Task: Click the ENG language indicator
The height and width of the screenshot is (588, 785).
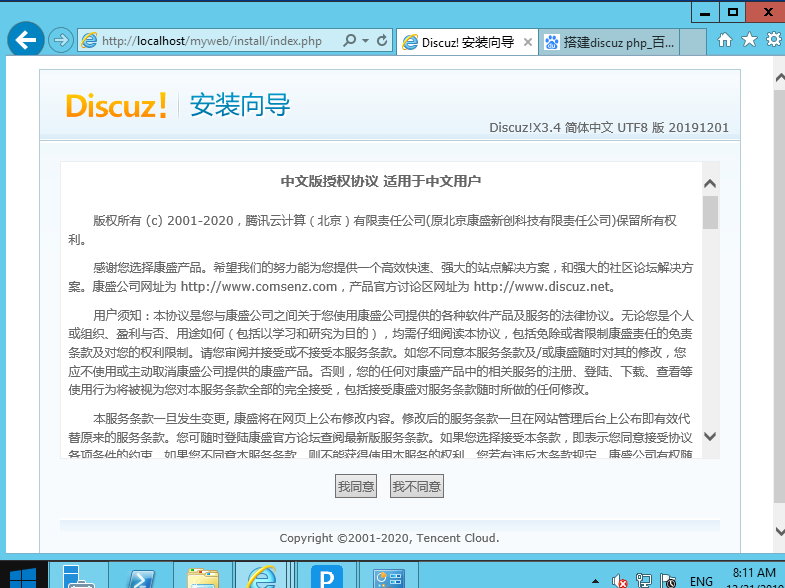Action: [x=701, y=581]
